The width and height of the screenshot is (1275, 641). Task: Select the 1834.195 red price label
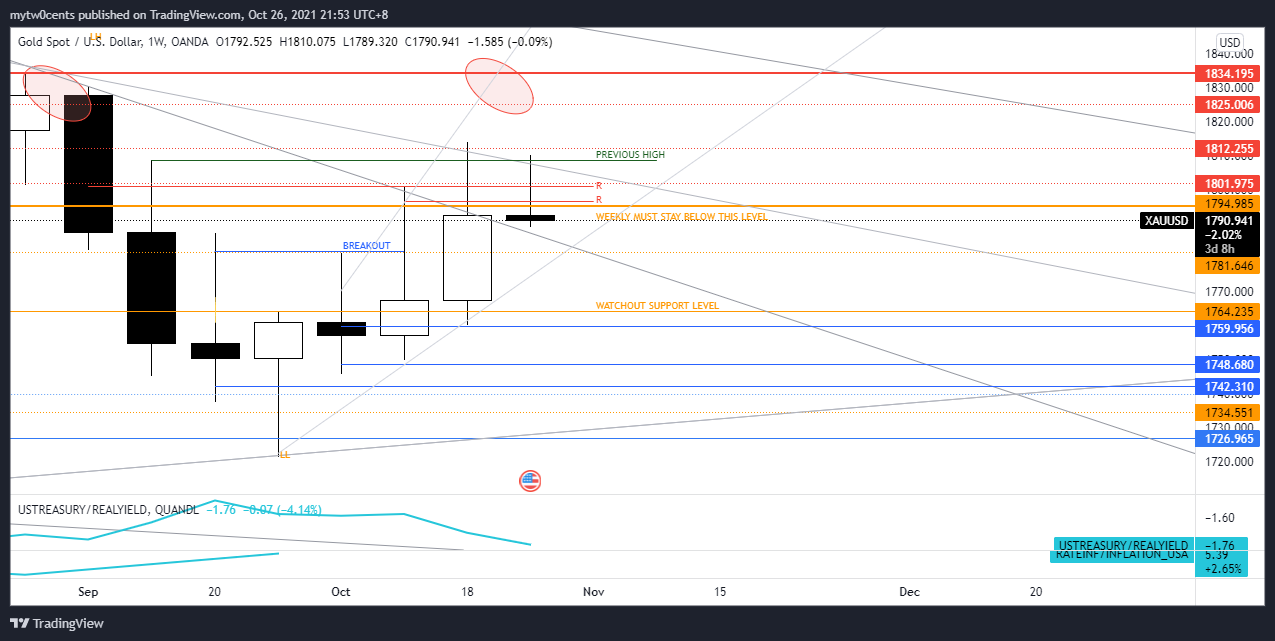point(1229,74)
